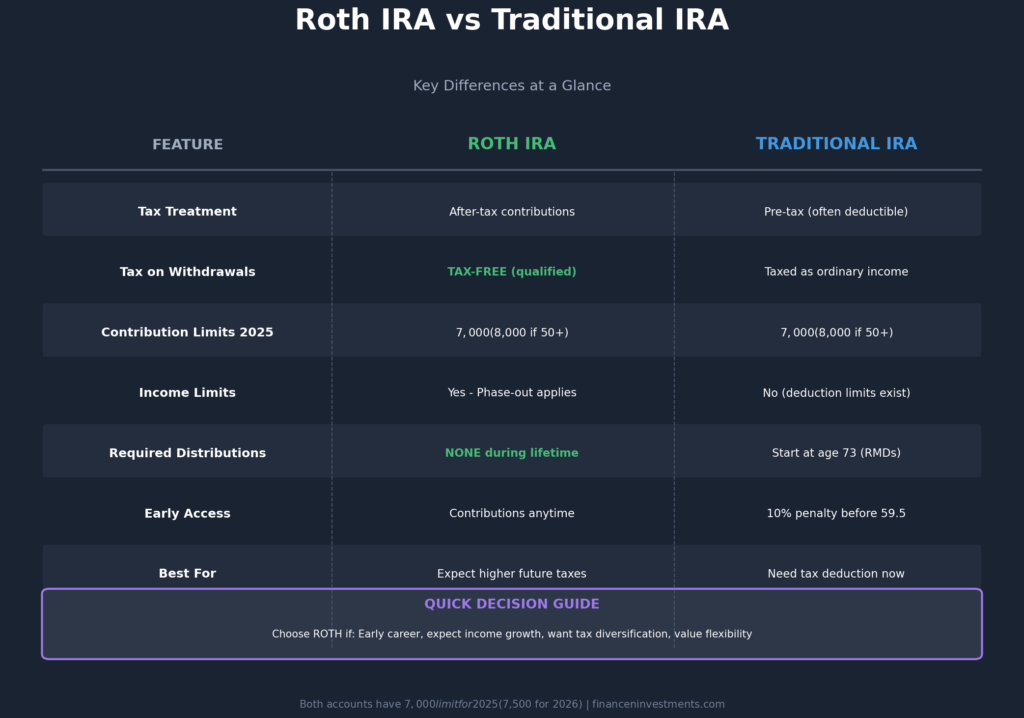Select Contributions anytime under Early Access

[512, 512]
